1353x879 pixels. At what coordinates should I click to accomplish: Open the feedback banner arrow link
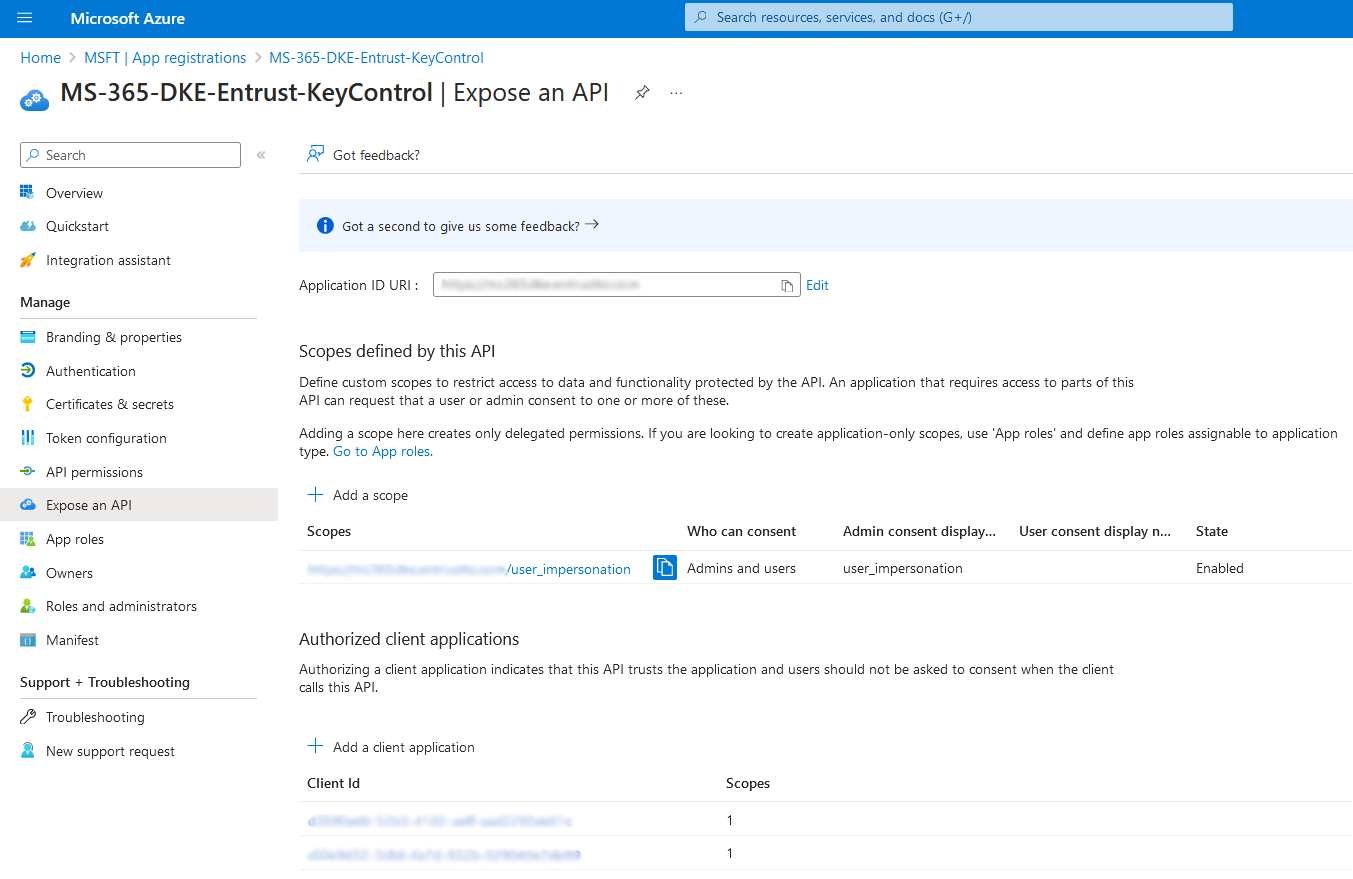pyautogui.click(x=592, y=225)
